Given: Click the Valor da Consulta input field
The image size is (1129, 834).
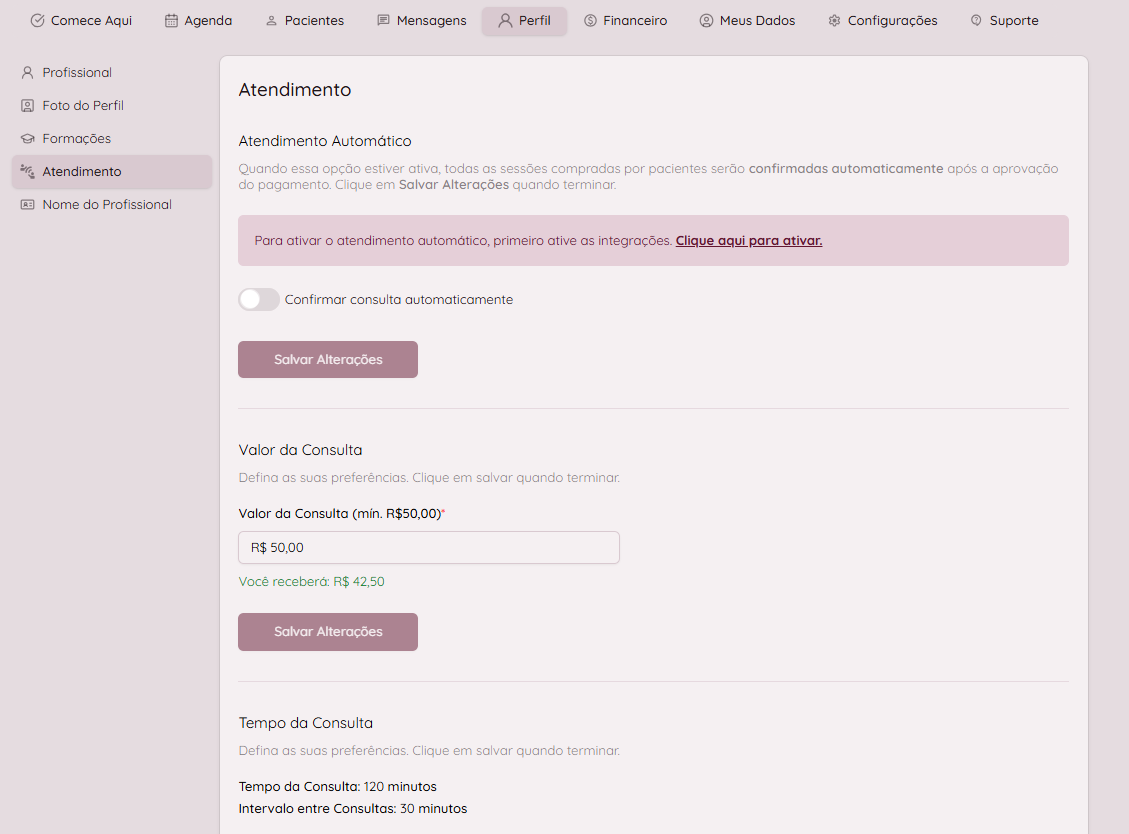Looking at the screenshot, I should [x=429, y=548].
